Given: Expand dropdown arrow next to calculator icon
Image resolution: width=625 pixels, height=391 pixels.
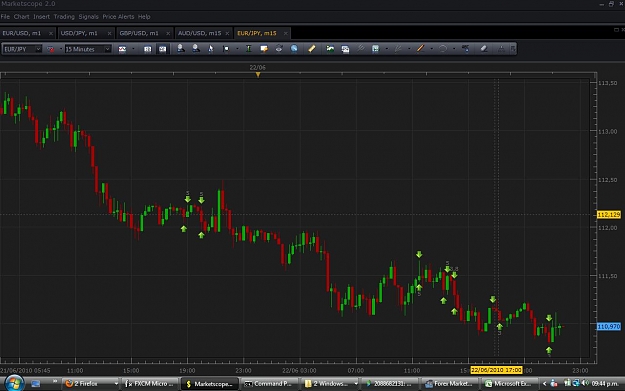Looking at the screenshot, I should coord(387,49).
